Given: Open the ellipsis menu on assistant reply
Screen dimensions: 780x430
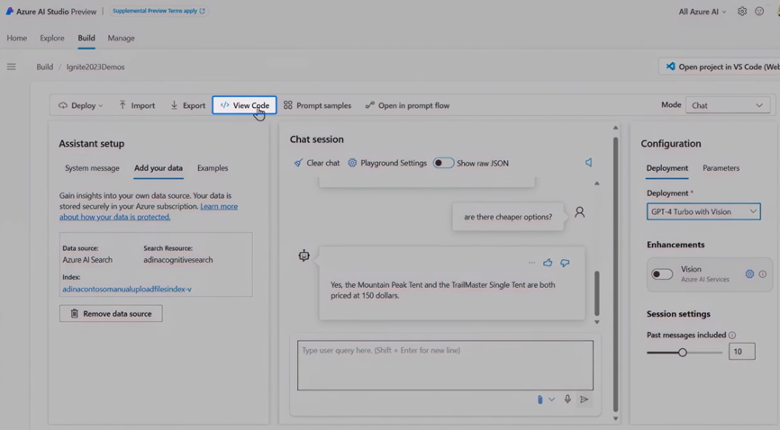Looking at the screenshot, I should click(x=532, y=263).
